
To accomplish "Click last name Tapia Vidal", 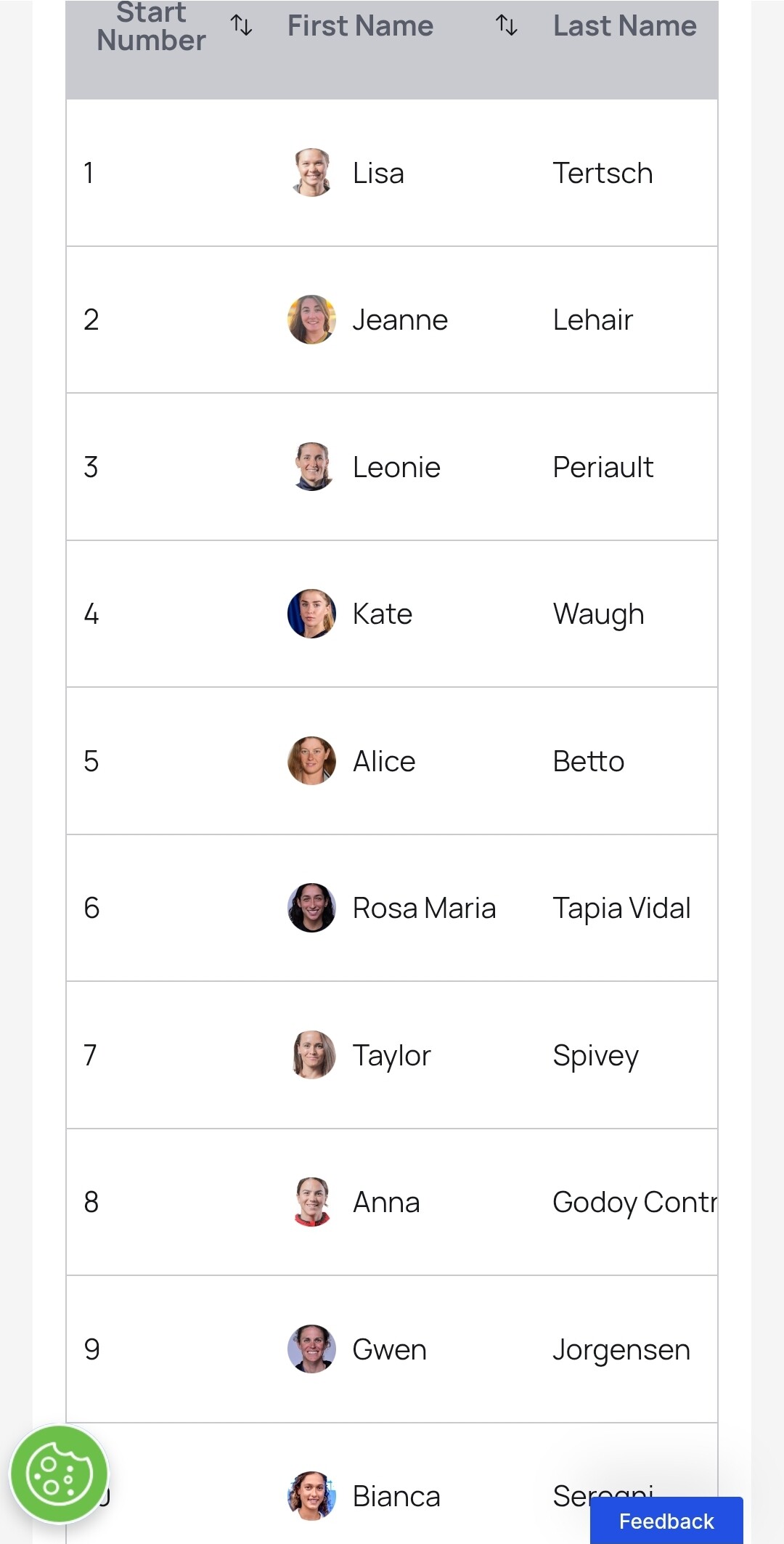I will tap(622, 909).
